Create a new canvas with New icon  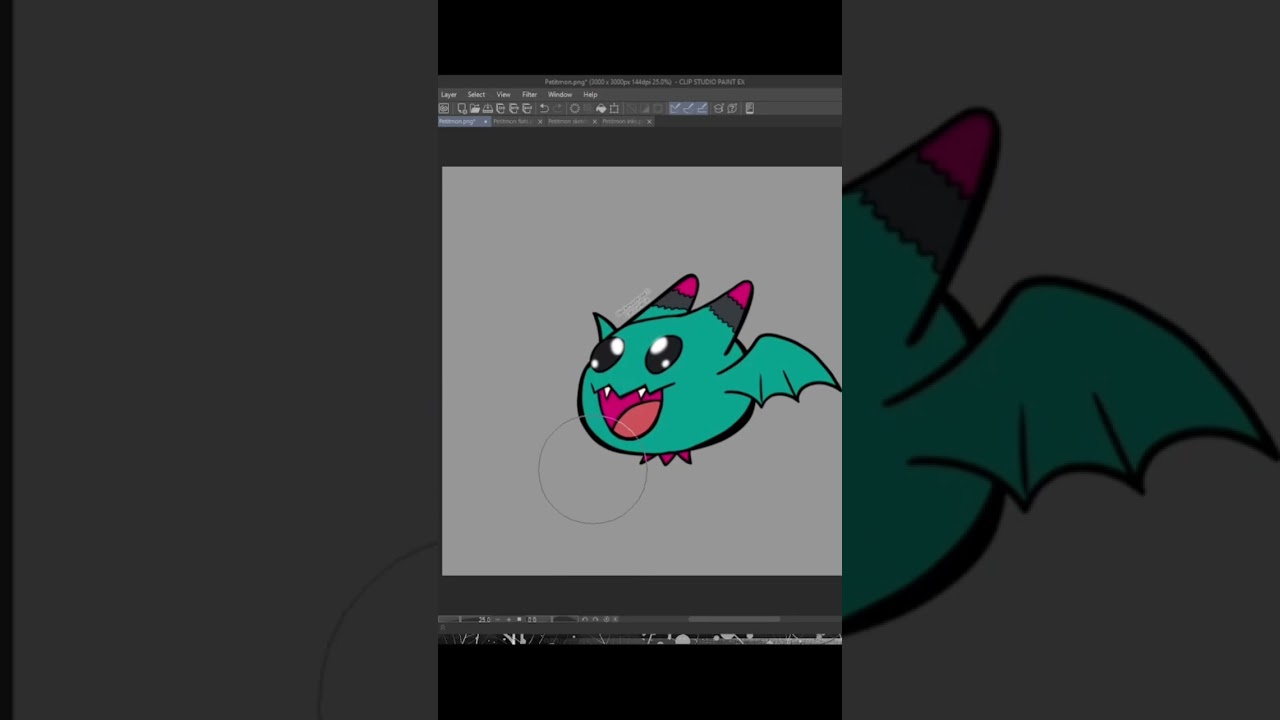[462, 108]
